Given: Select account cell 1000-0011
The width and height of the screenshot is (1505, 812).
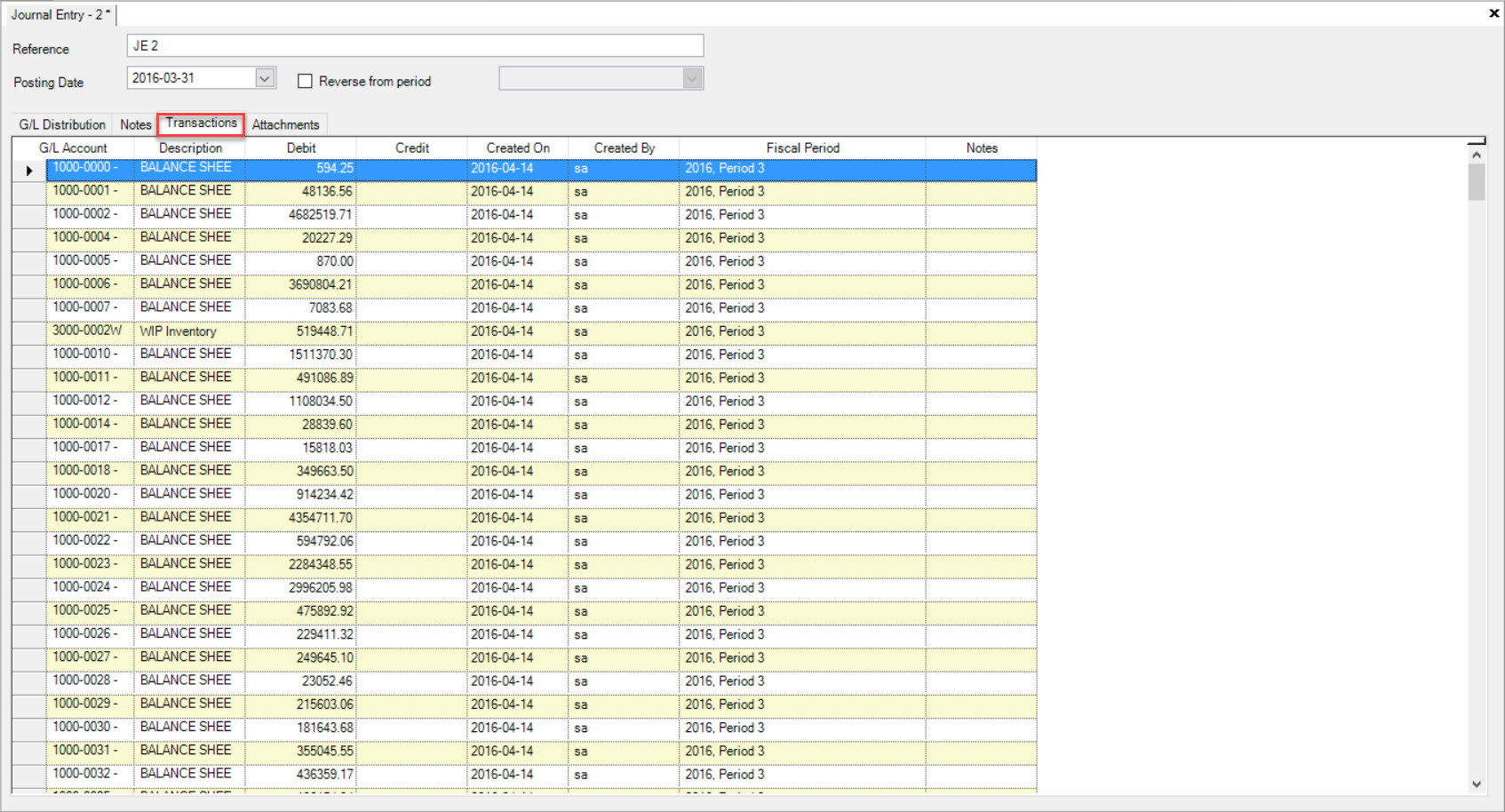Looking at the screenshot, I should coord(91,378).
